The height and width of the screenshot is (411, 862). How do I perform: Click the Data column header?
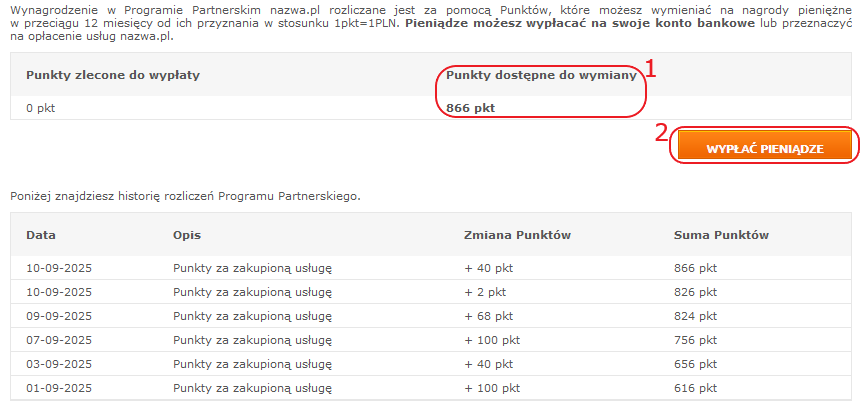41,235
